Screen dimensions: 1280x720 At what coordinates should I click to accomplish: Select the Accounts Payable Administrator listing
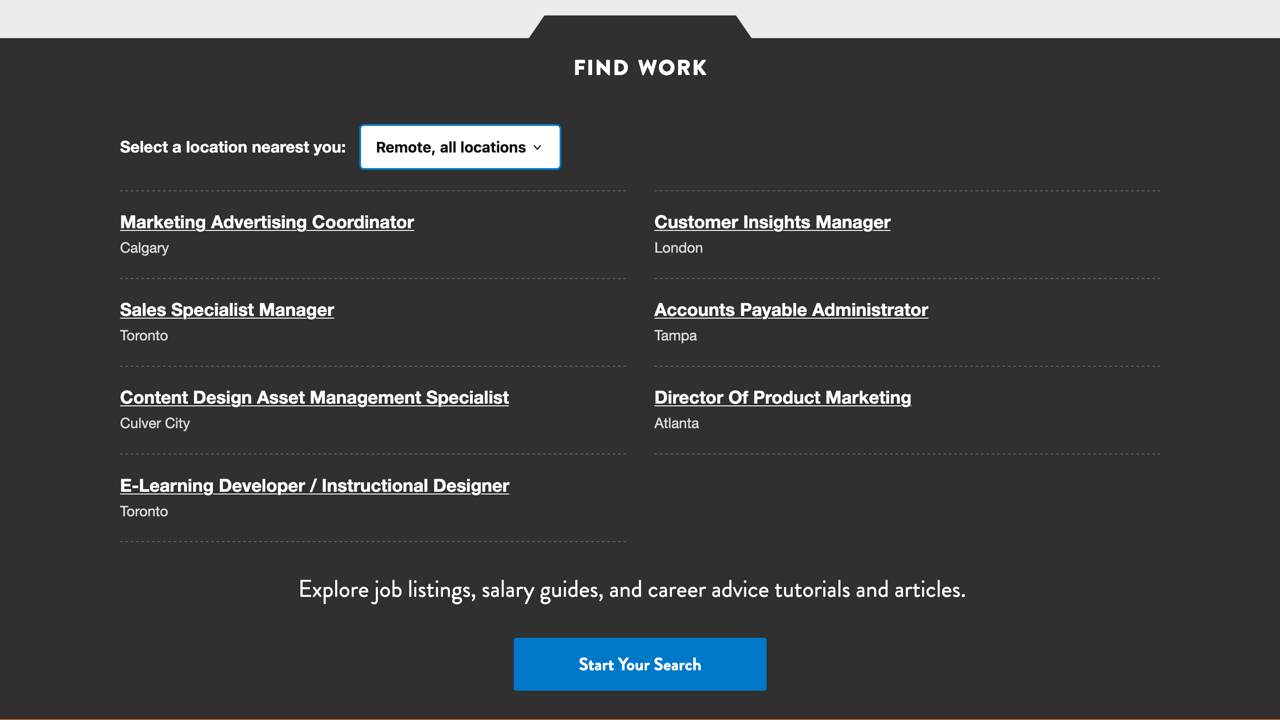pos(791,310)
